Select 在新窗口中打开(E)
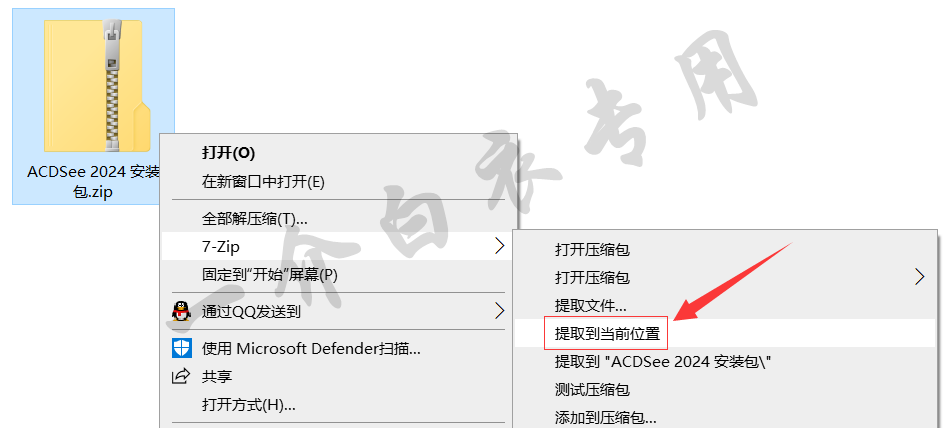952x428 pixels. click(264, 182)
